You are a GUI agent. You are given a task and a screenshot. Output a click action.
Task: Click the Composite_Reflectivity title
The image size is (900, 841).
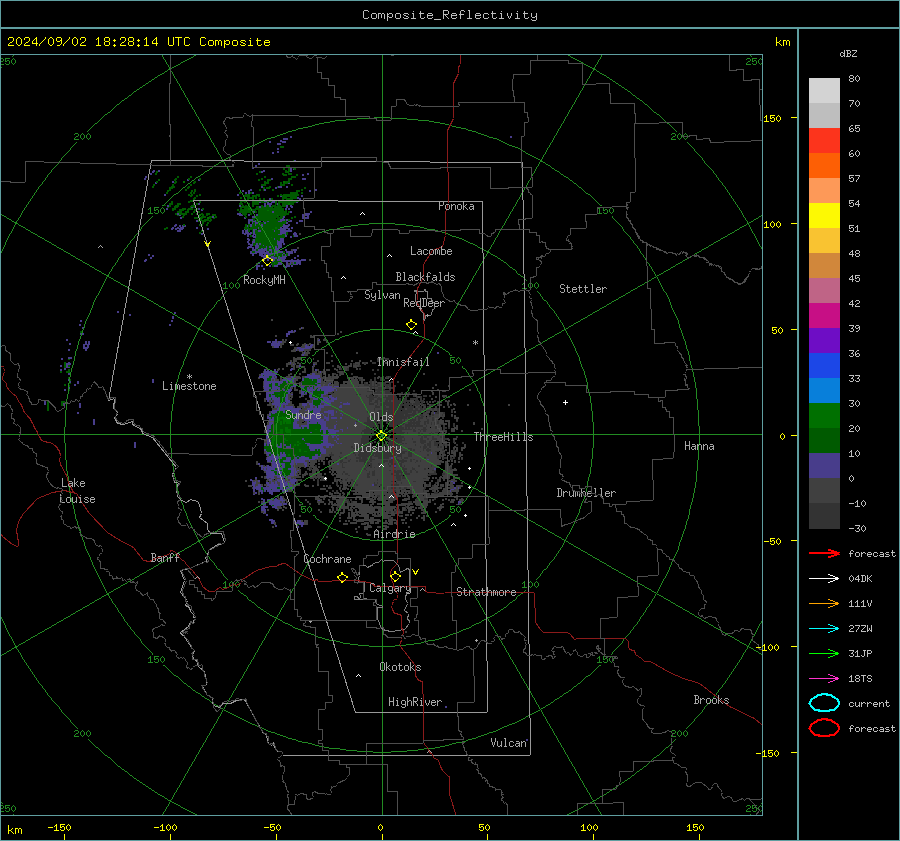point(450,15)
